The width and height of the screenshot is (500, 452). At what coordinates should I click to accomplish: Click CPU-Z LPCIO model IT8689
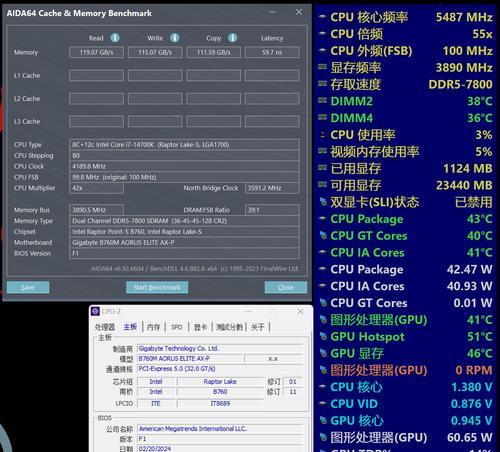pos(220,404)
